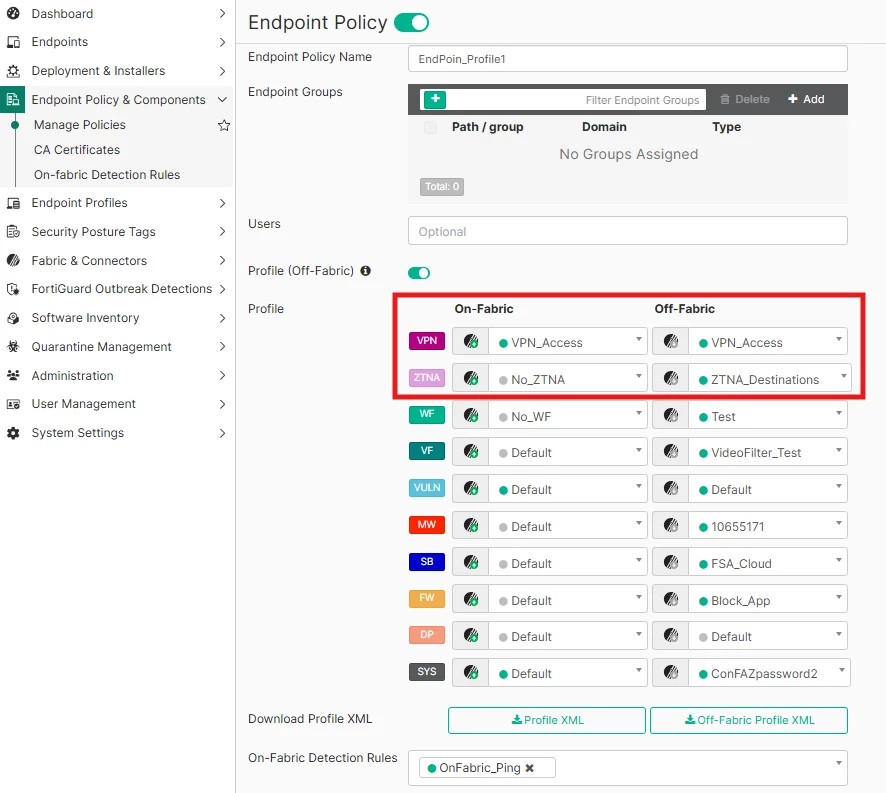Click the Endpoint Profiles sidebar icon
Screen dimensions: 886x793
tap(13, 203)
